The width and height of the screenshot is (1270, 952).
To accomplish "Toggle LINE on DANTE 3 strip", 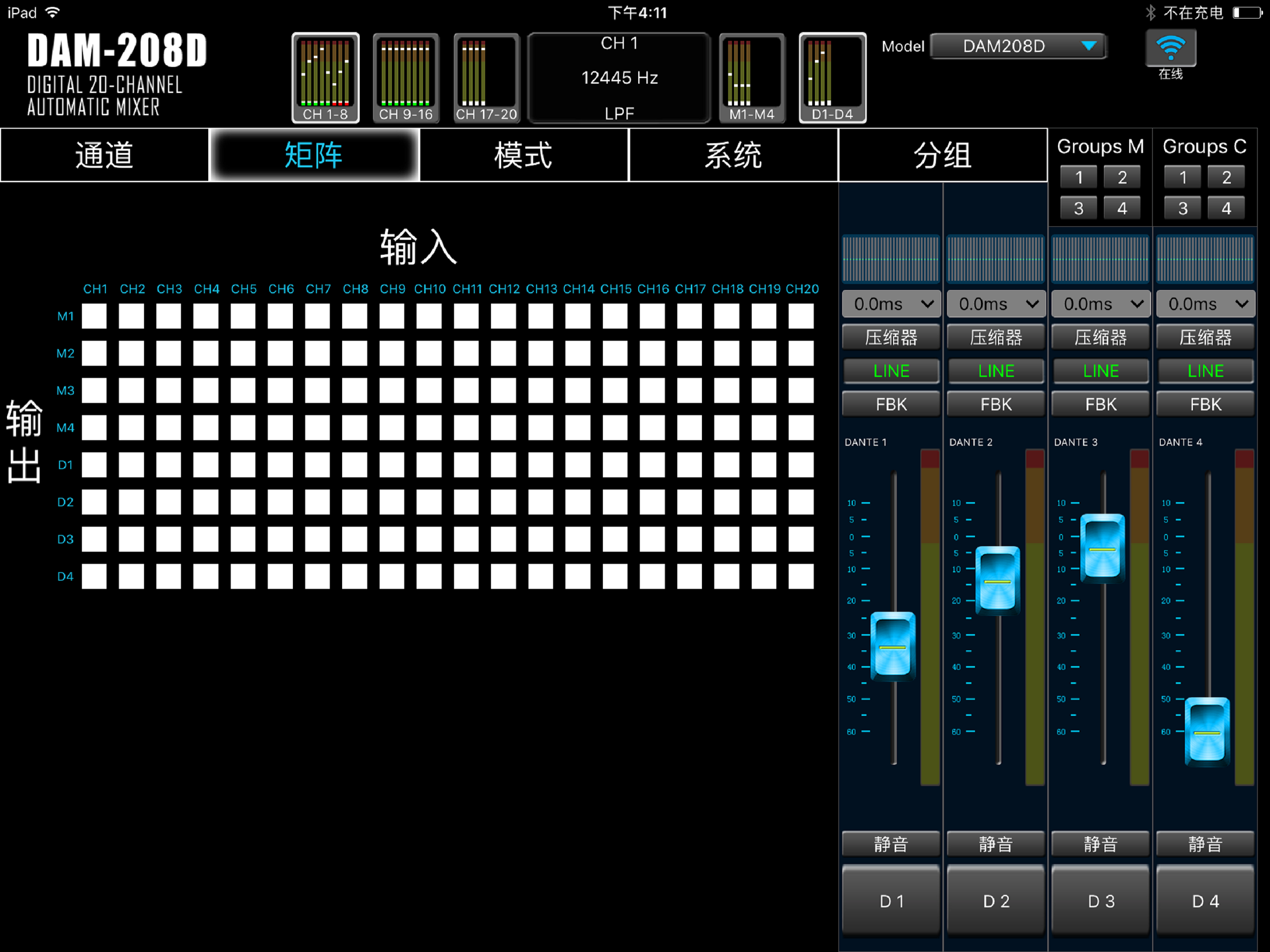I will click(x=1101, y=371).
